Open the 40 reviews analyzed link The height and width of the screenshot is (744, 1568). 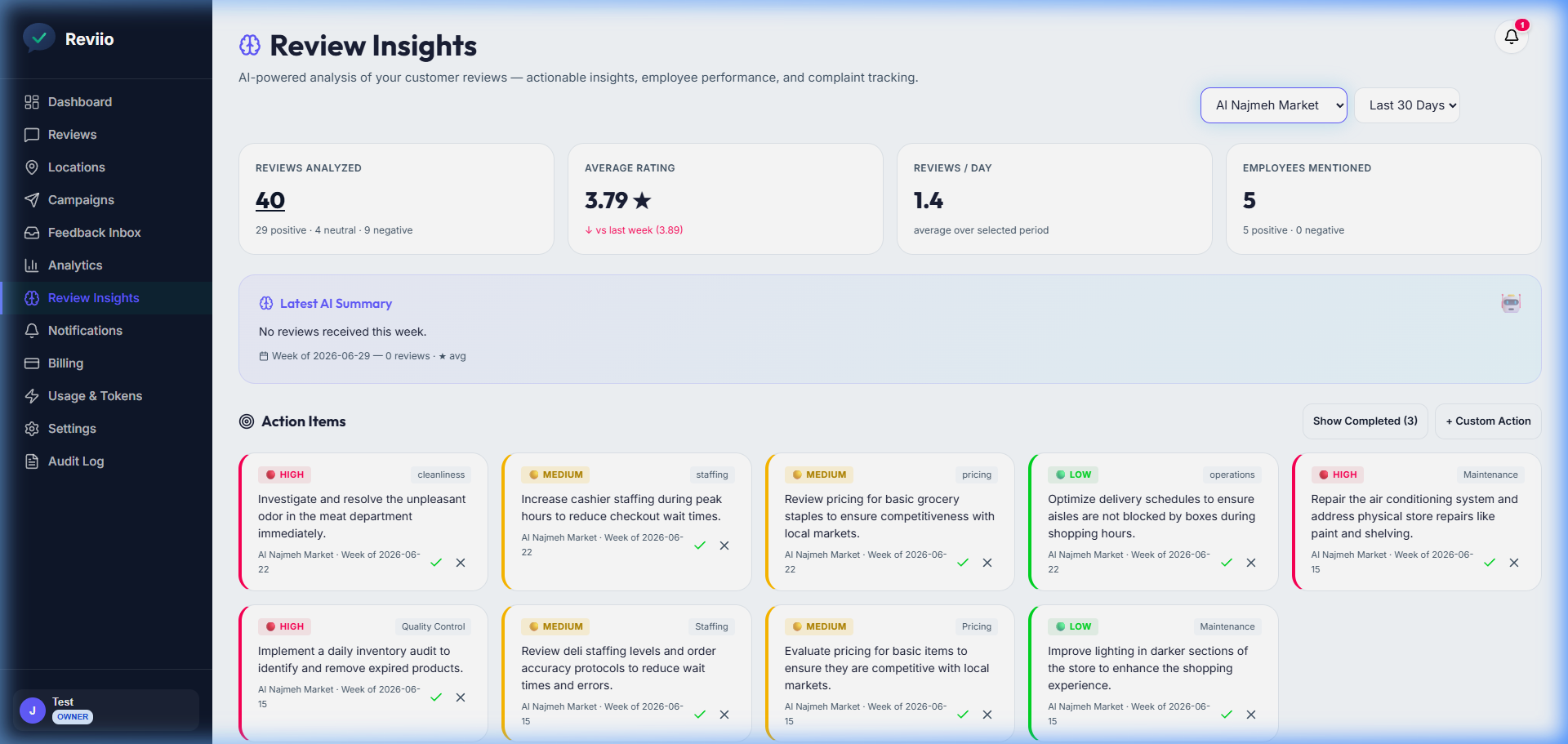click(x=270, y=201)
